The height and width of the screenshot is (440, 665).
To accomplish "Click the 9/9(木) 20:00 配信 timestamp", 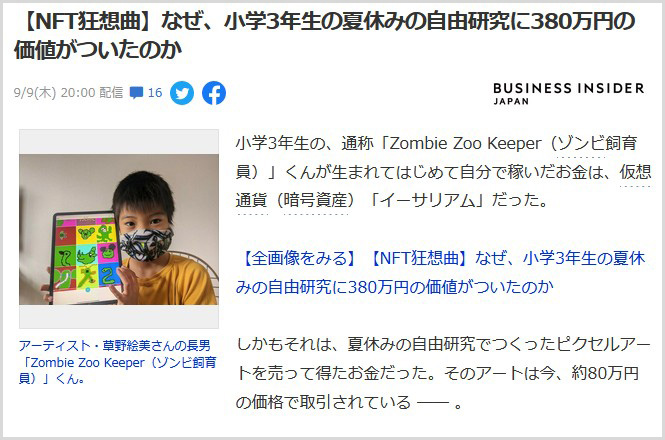I will [x=68, y=92].
